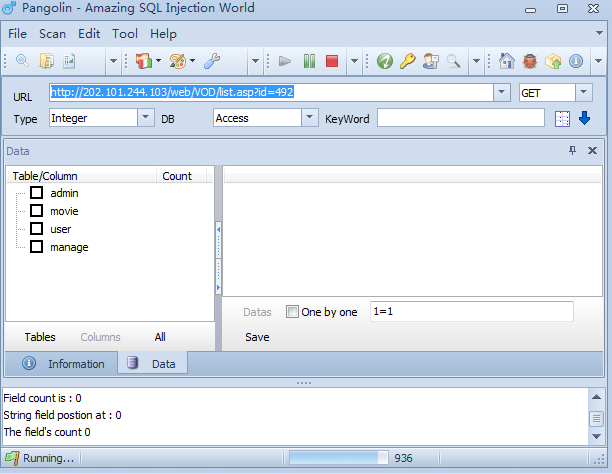Open flag icon dropdown arrow

point(158,61)
